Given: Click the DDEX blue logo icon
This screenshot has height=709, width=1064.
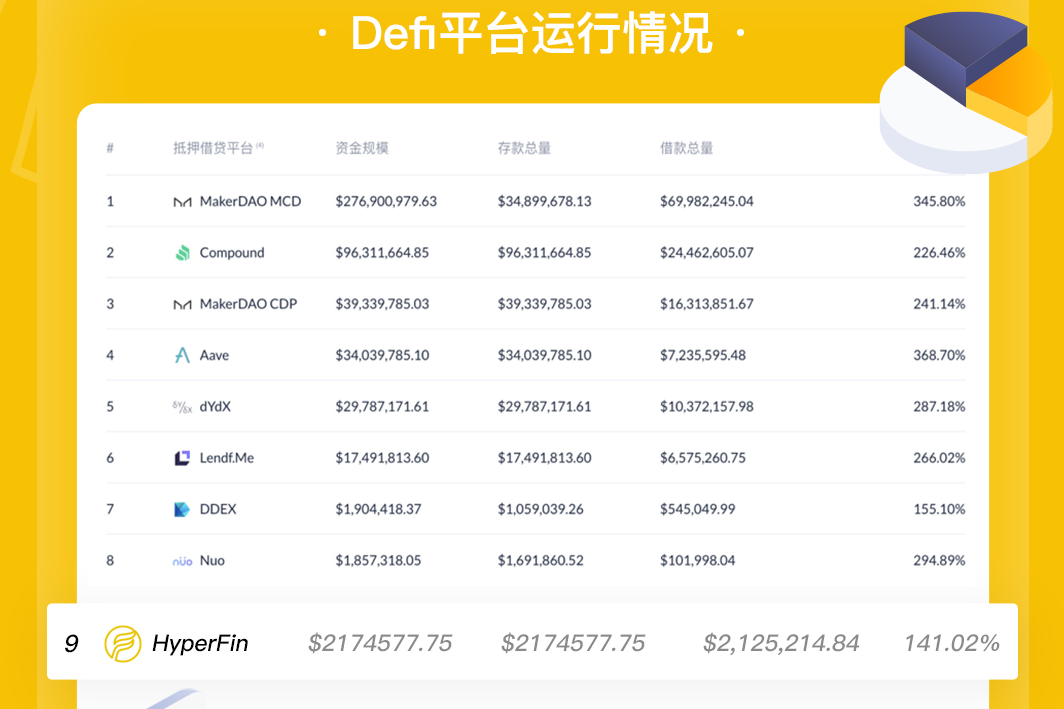Looking at the screenshot, I should tap(182, 509).
